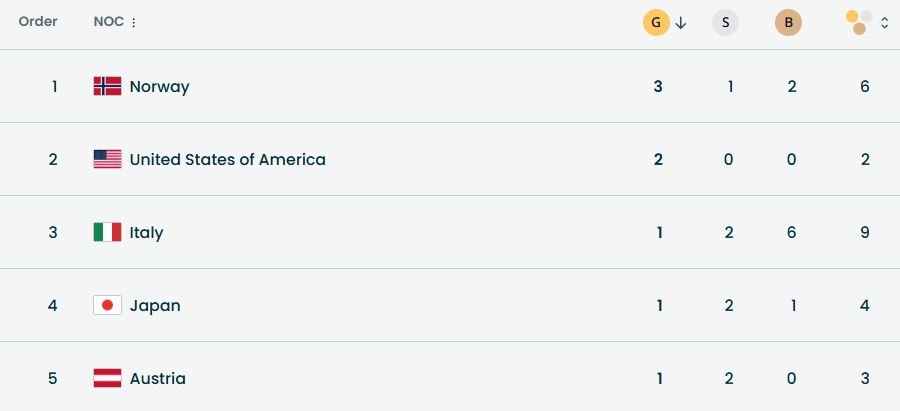Click the Austria flag icon

click(x=107, y=378)
